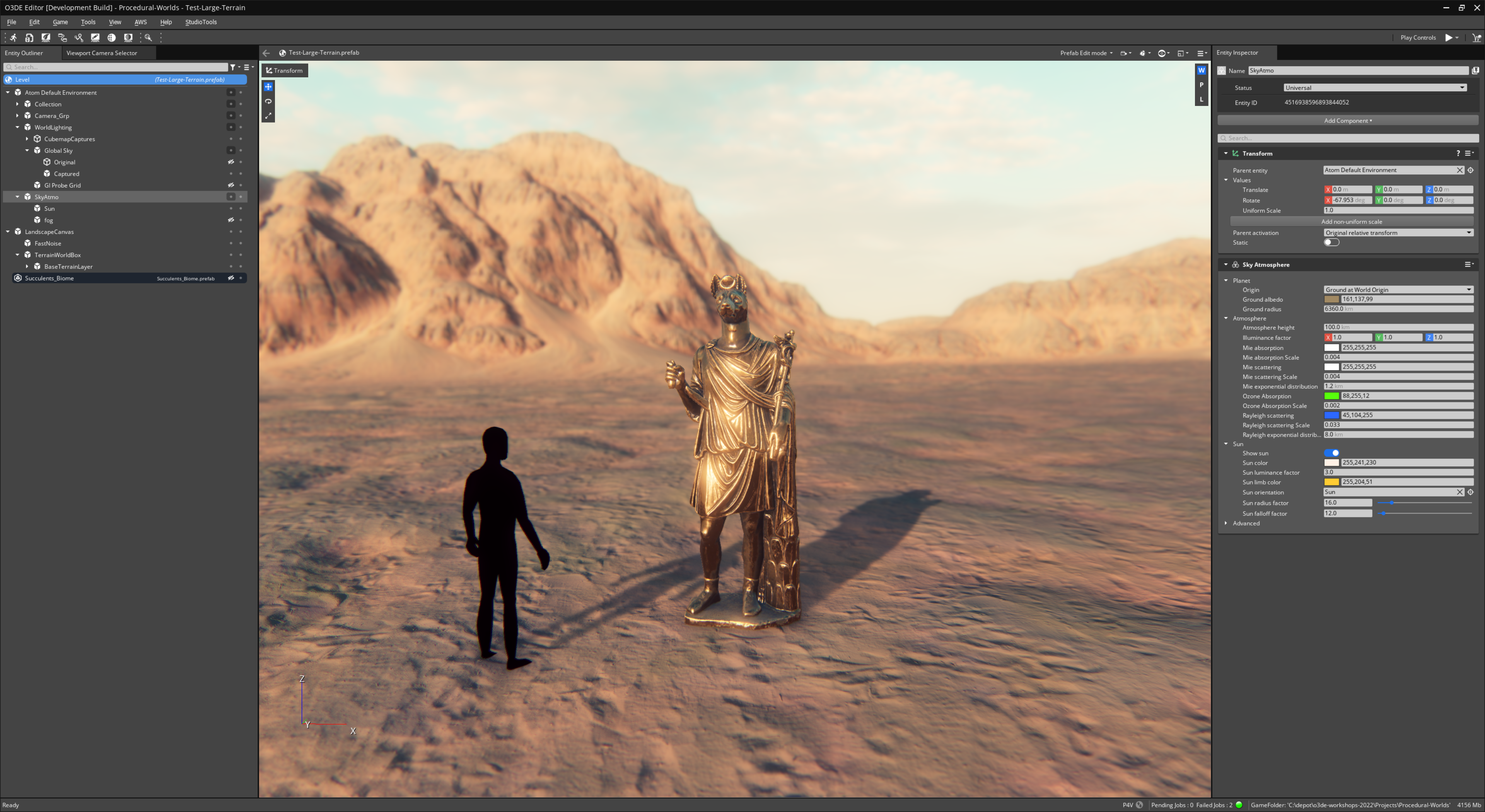Adjust the Sun radius factor slider
Image resolution: width=1485 pixels, height=812 pixels.
(1424, 503)
